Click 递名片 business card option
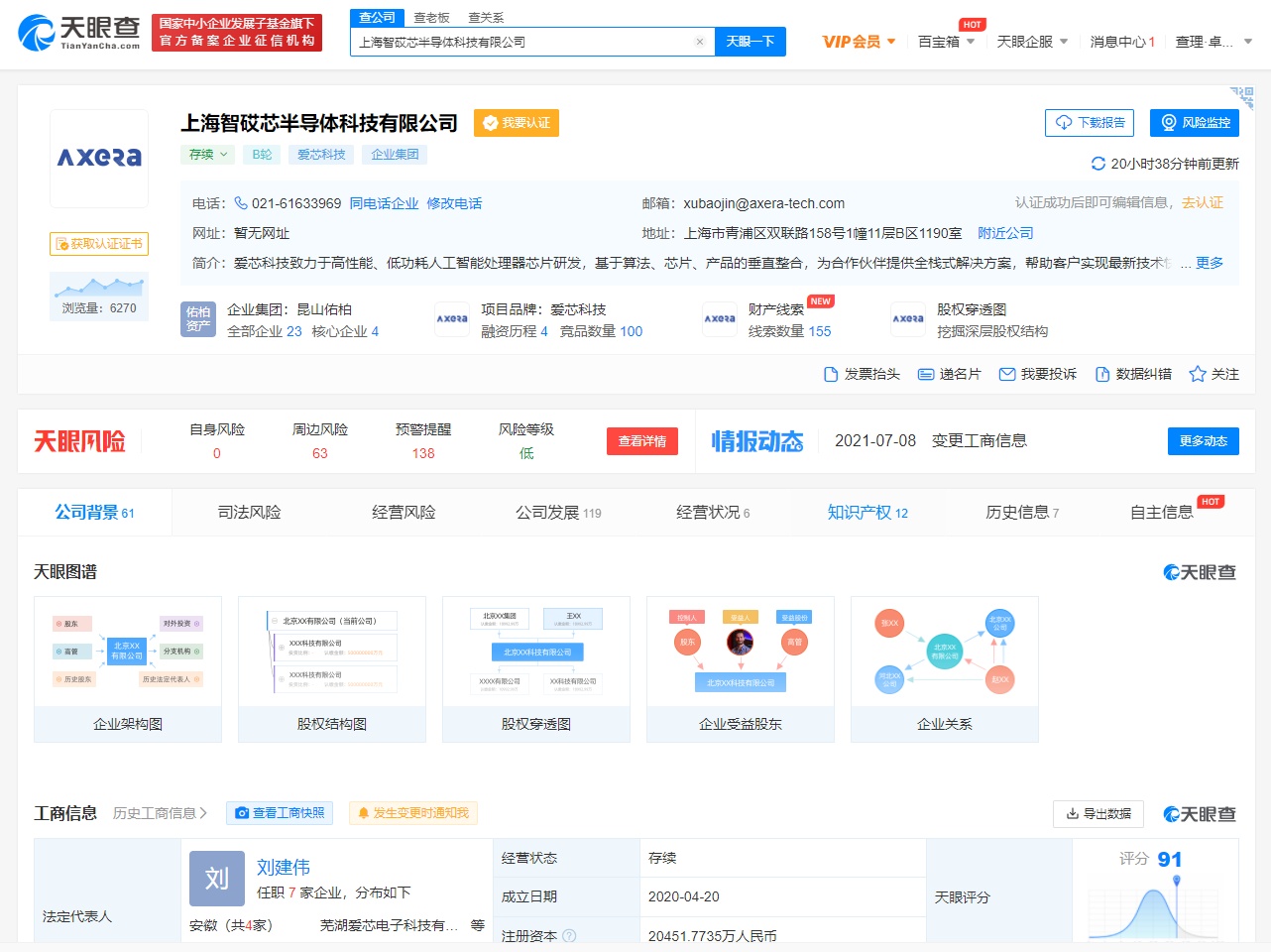1271x952 pixels. 949,374
